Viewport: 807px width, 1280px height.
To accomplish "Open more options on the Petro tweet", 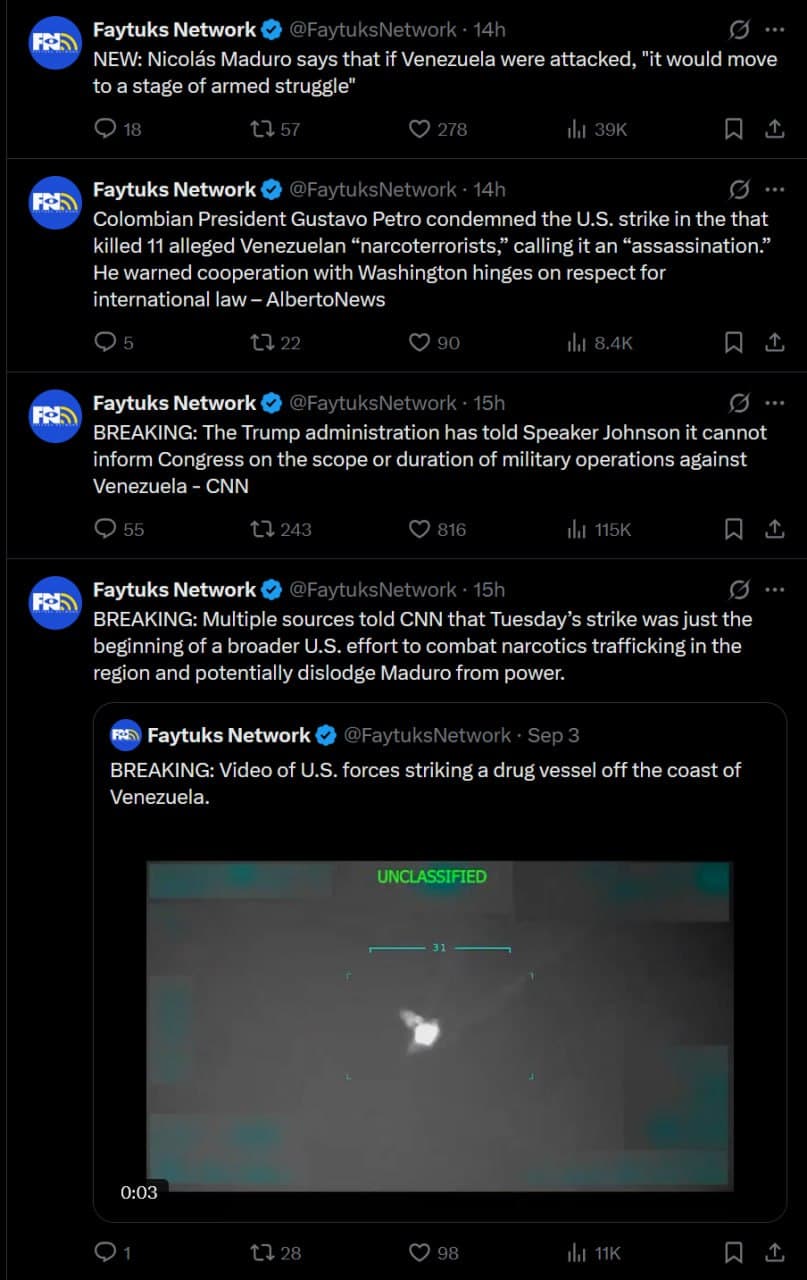I will [775, 190].
